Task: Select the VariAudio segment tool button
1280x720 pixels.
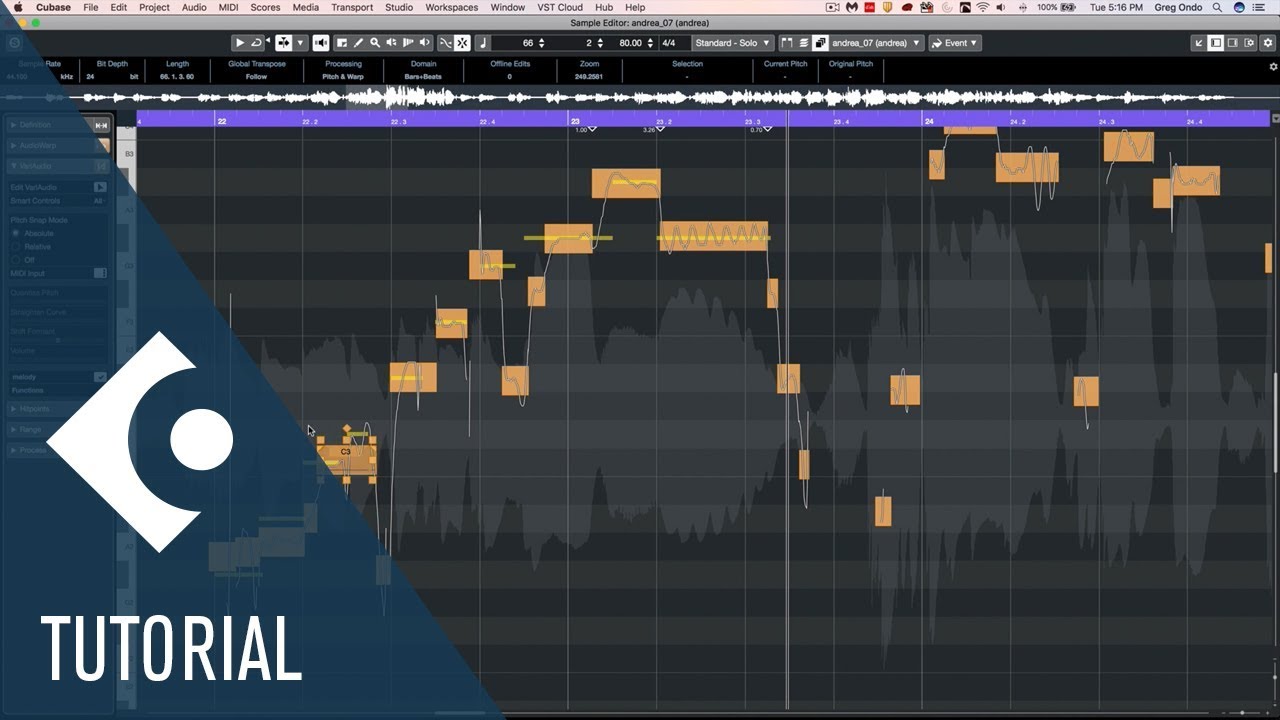Action: 284,43
